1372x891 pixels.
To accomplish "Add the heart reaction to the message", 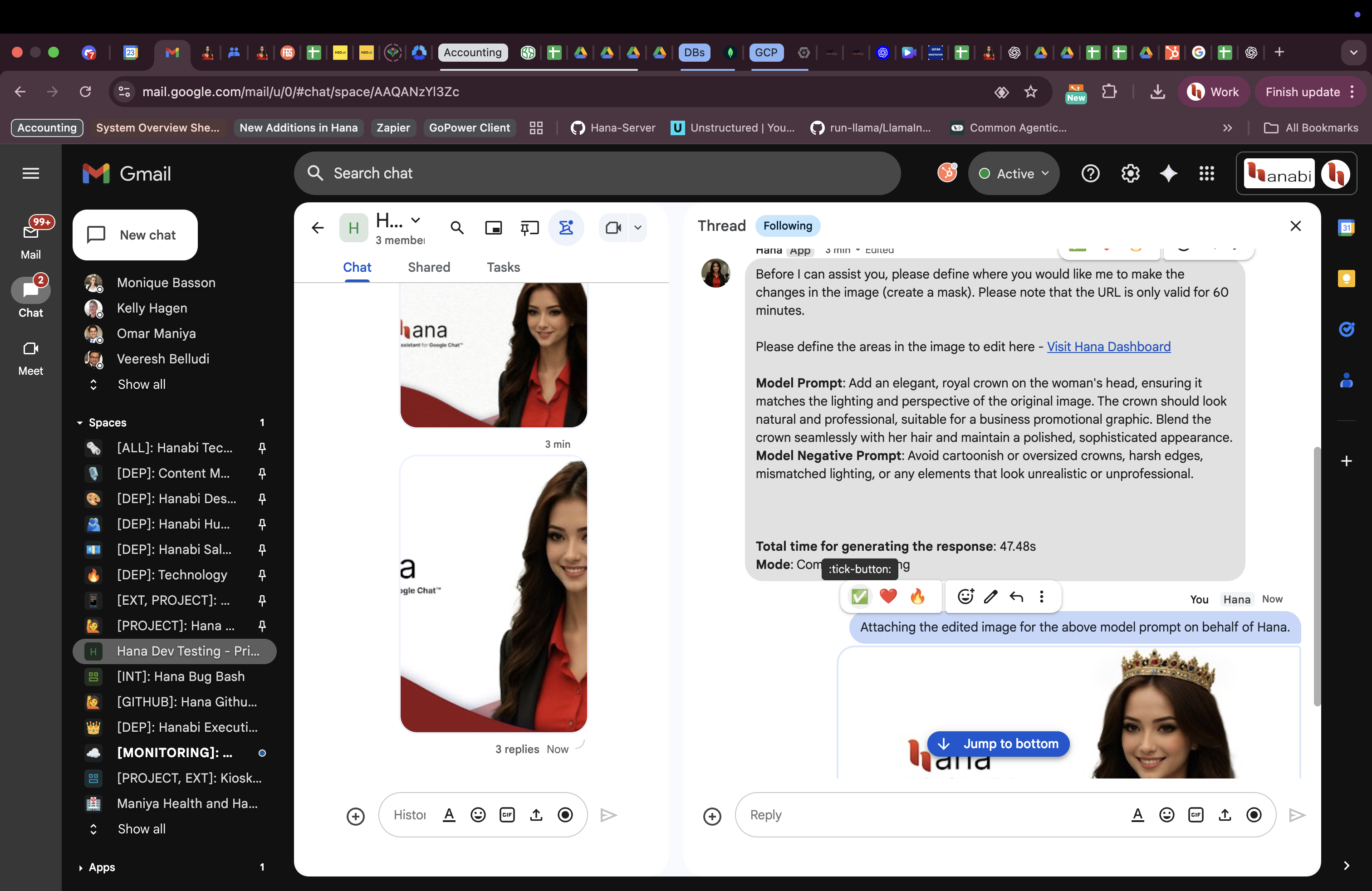I will [x=888, y=596].
